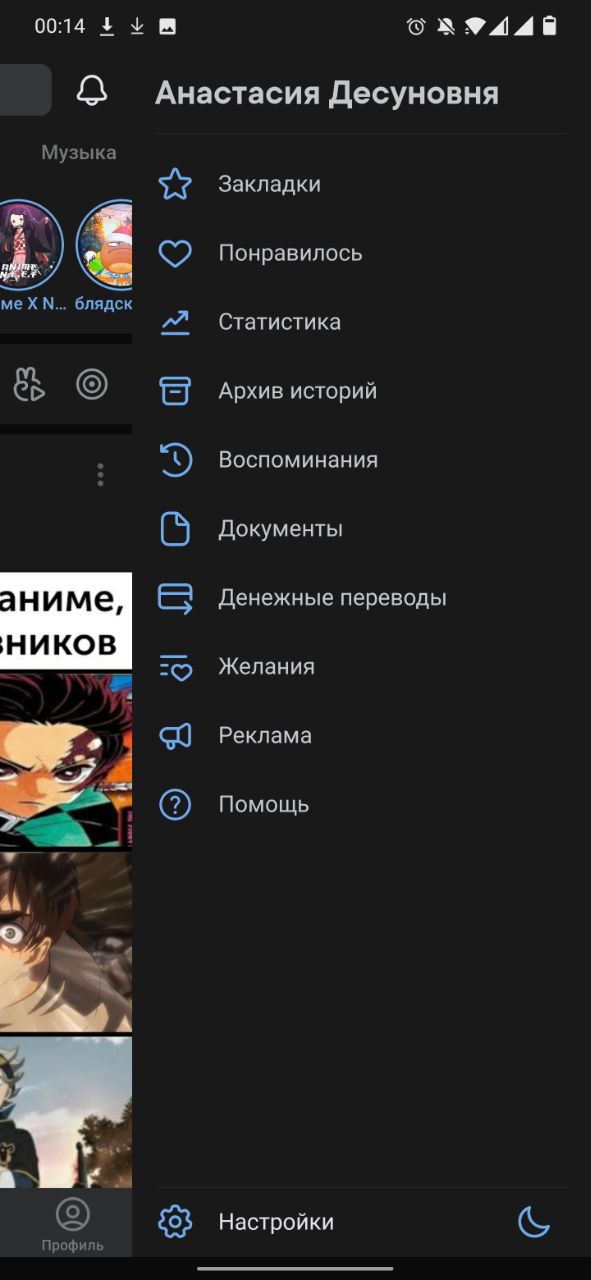Tap the Анастасия Десуновня profile name
Image resolution: width=591 pixels, height=1280 pixels.
327,94
